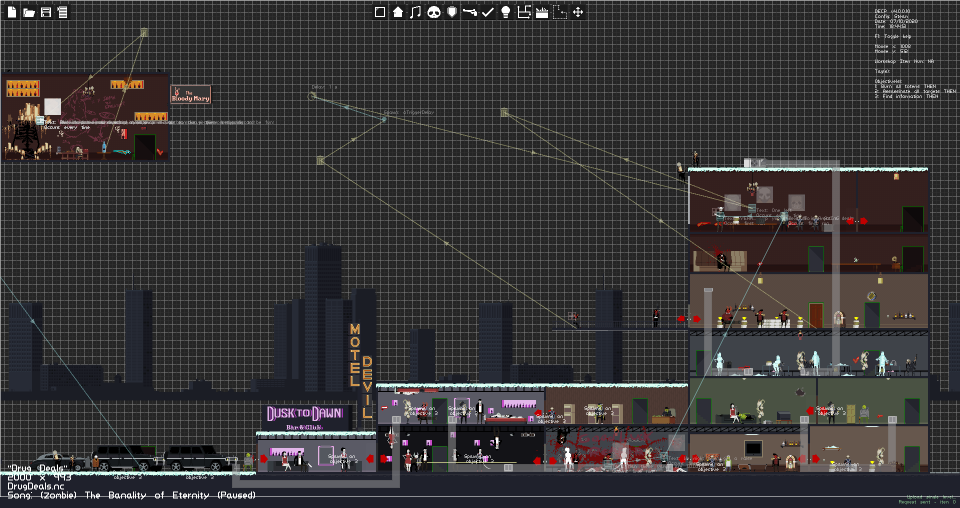Select The Bloody Mary sign object

[190, 94]
